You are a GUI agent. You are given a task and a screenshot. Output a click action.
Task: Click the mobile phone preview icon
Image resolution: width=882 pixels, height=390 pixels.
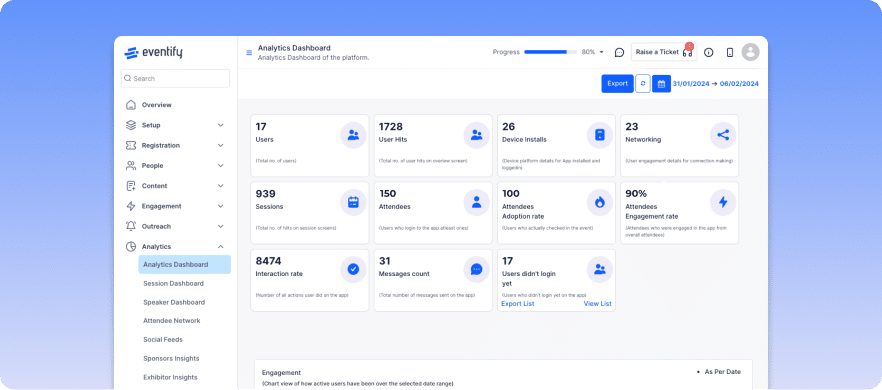pyautogui.click(x=730, y=52)
